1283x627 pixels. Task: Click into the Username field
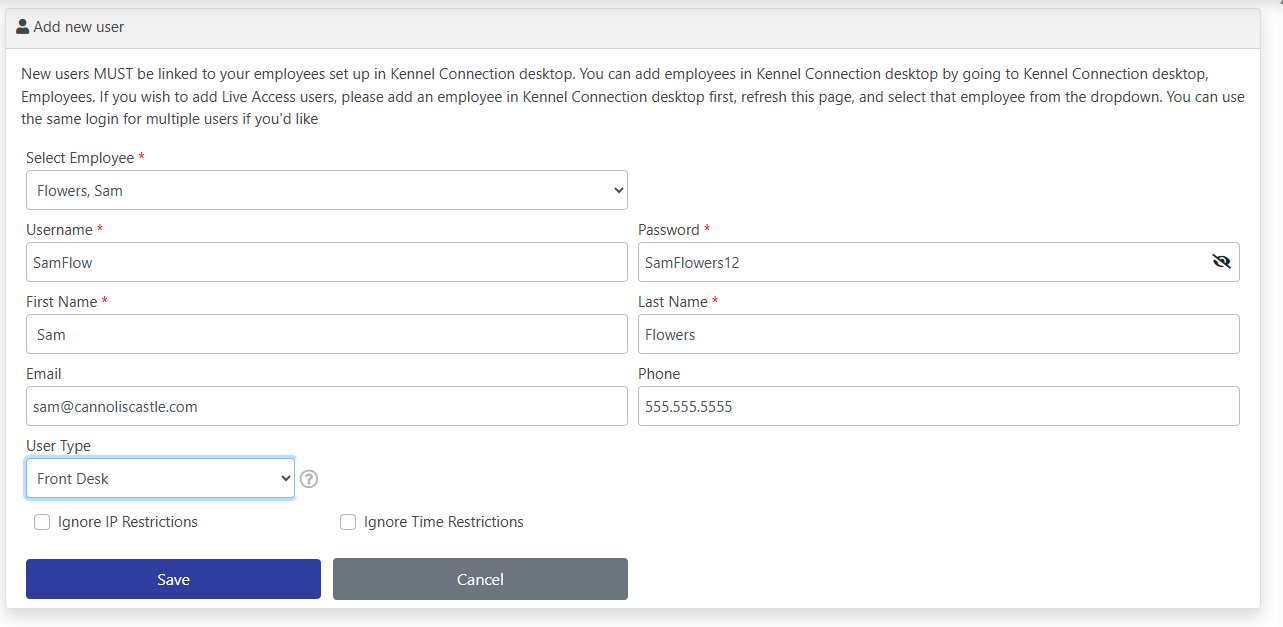pyautogui.click(x=326, y=262)
